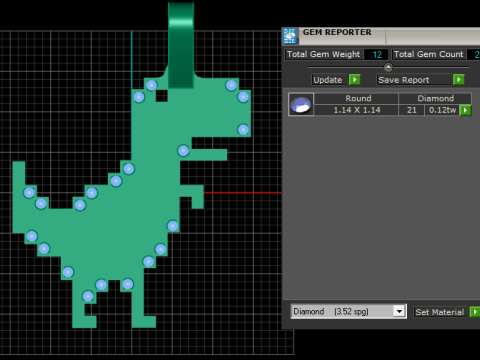Select the gem at the dinosaur's arm
This screenshot has height=360, width=480.
183,151
